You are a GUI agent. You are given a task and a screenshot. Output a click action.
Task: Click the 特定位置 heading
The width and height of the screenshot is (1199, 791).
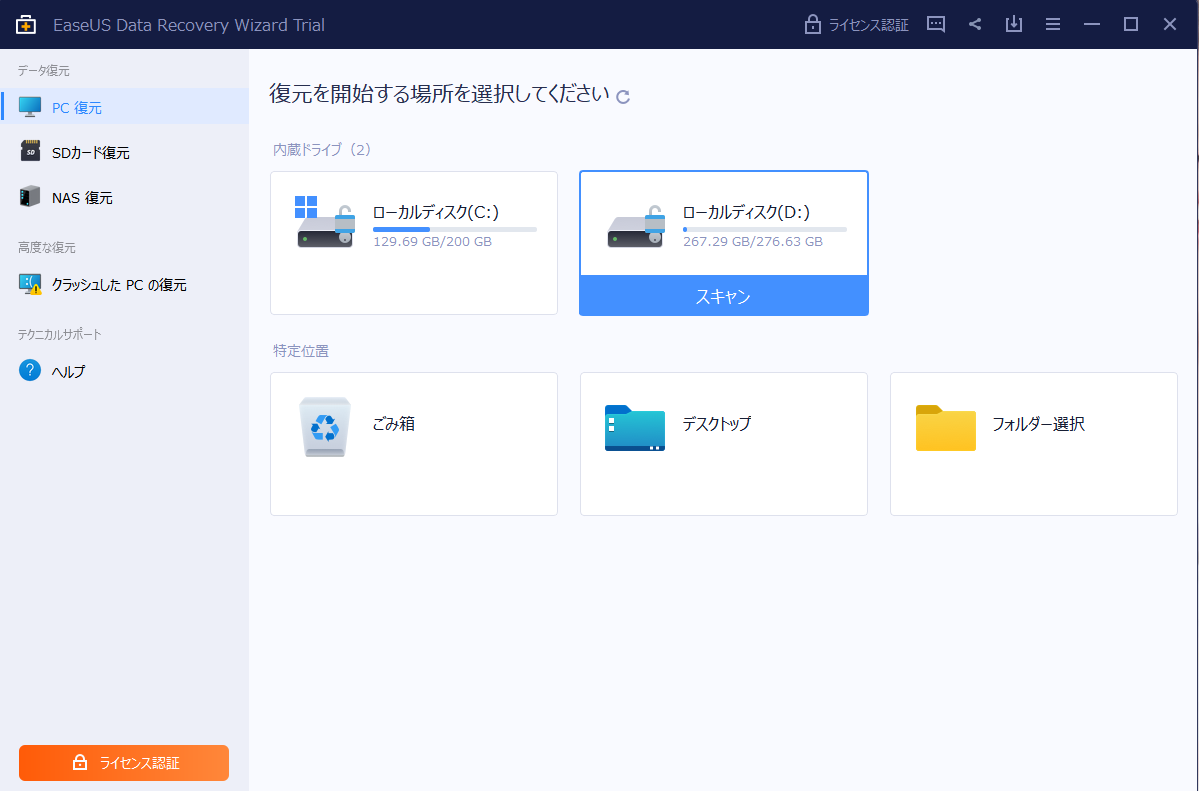pyautogui.click(x=301, y=351)
